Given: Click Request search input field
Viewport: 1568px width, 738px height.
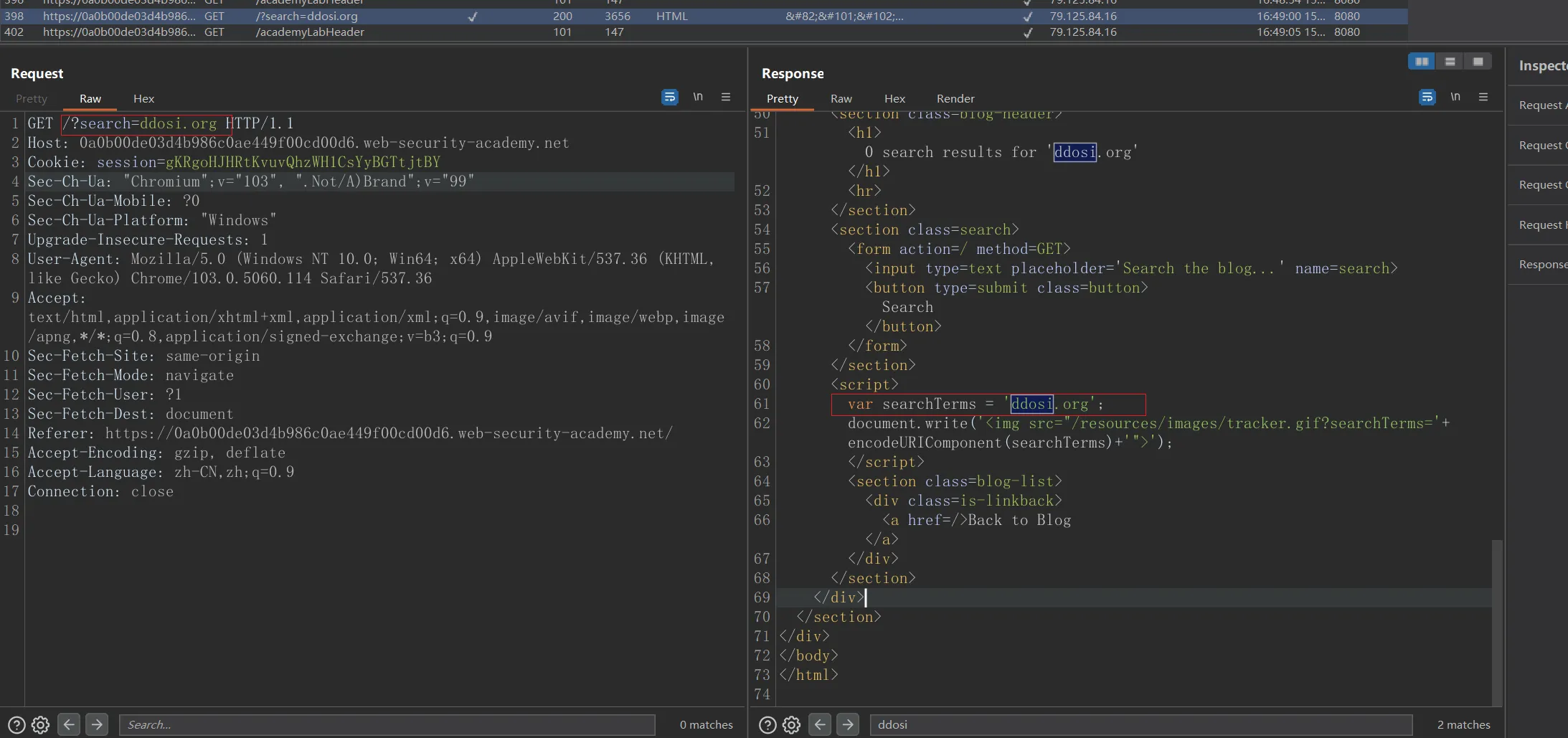Looking at the screenshot, I should pyautogui.click(x=387, y=724).
